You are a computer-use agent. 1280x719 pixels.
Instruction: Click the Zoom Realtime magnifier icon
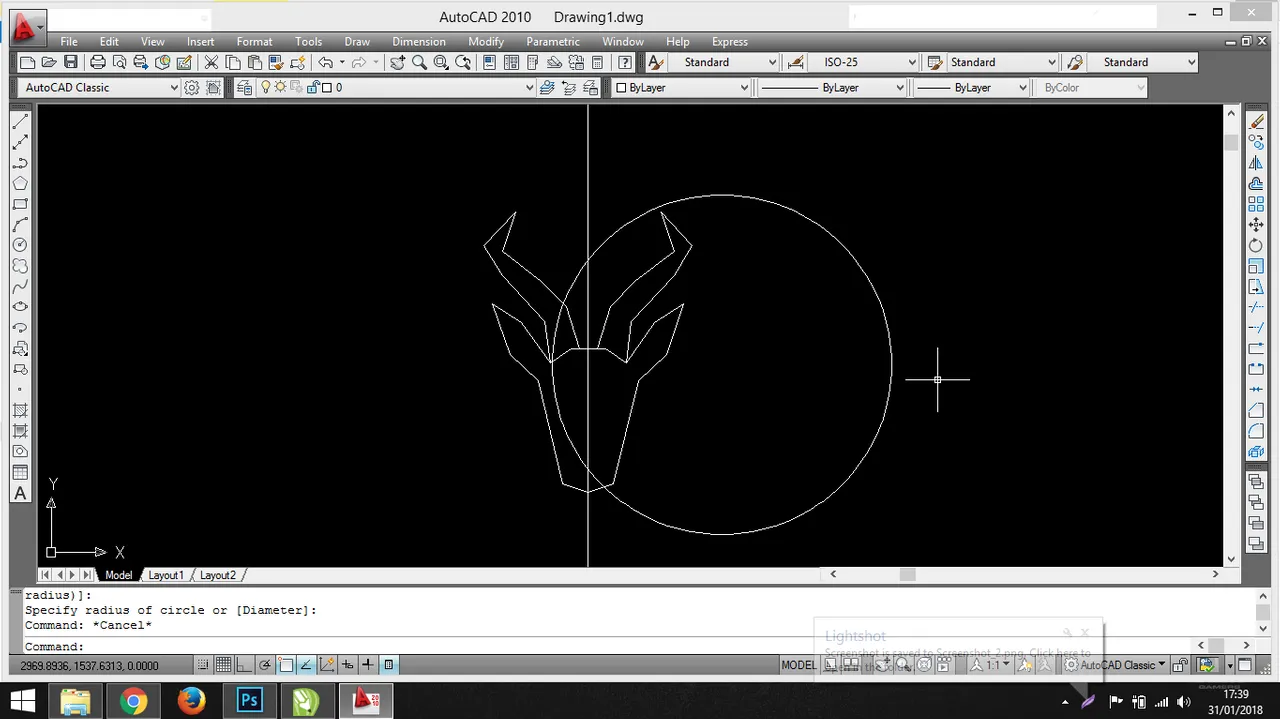419,62
